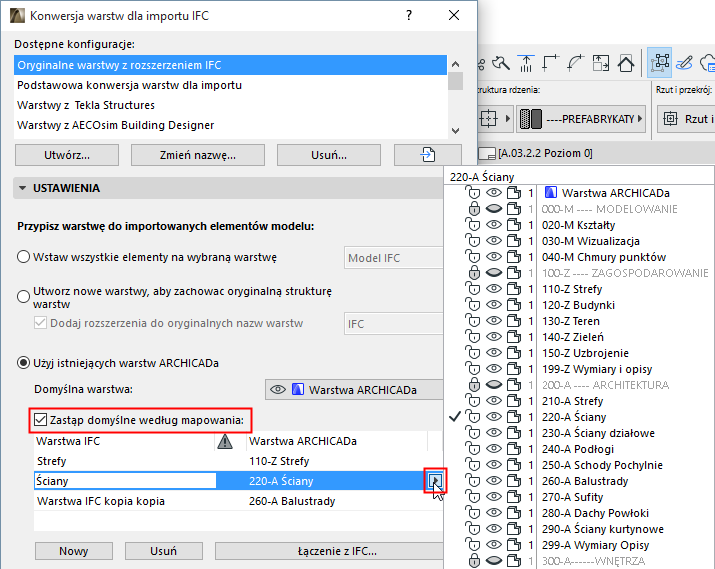Viewport: 715px width, 569px height.
Task: Click the wireframe icon for 110-Z Strefy
Action: (x=514, y=289)
